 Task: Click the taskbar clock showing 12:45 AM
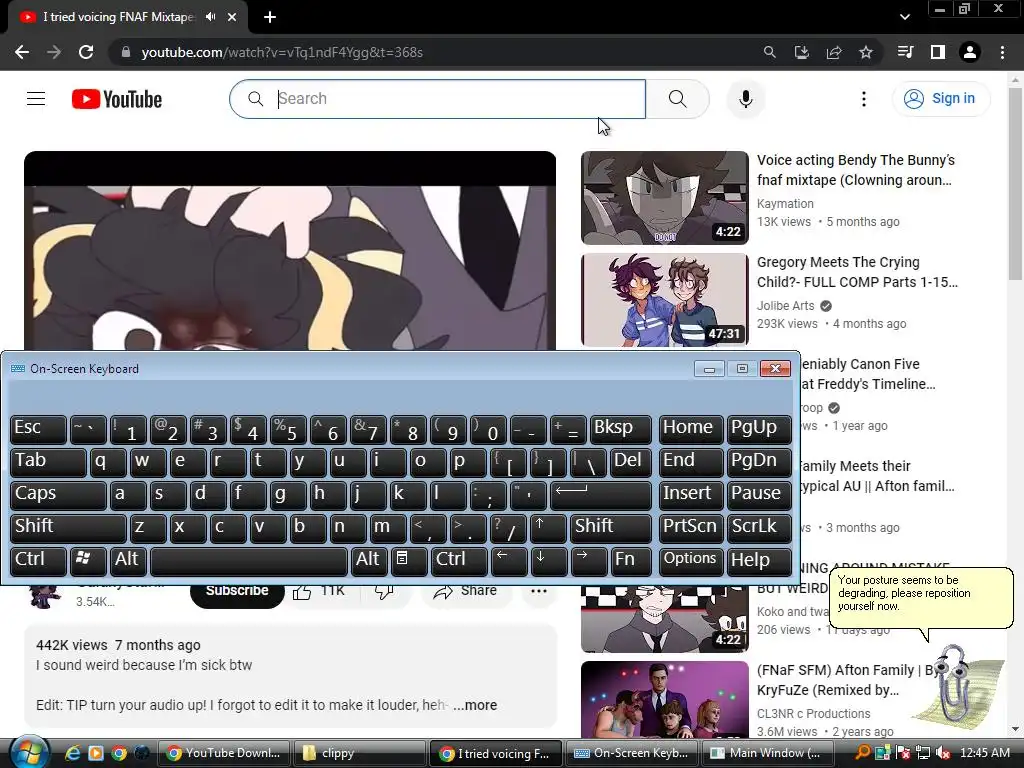985,753
